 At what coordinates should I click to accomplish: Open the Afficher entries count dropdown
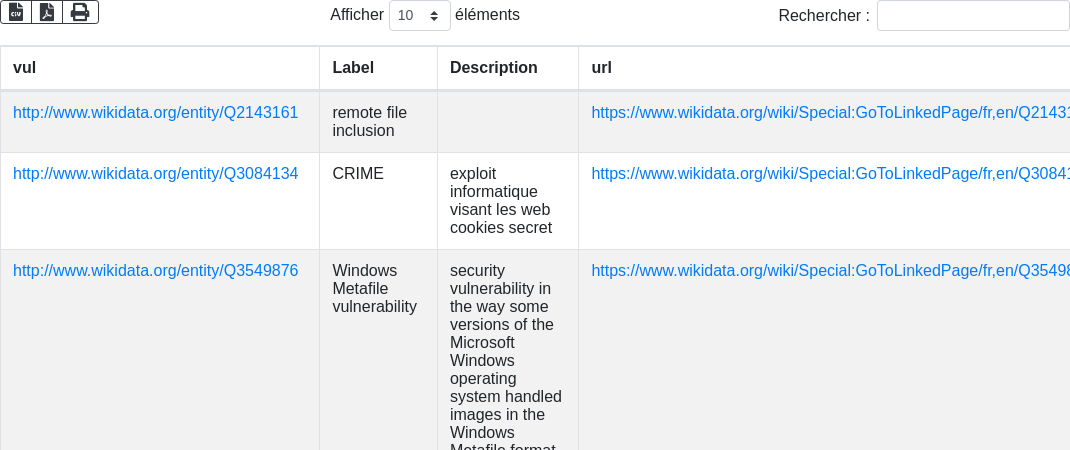419,16
